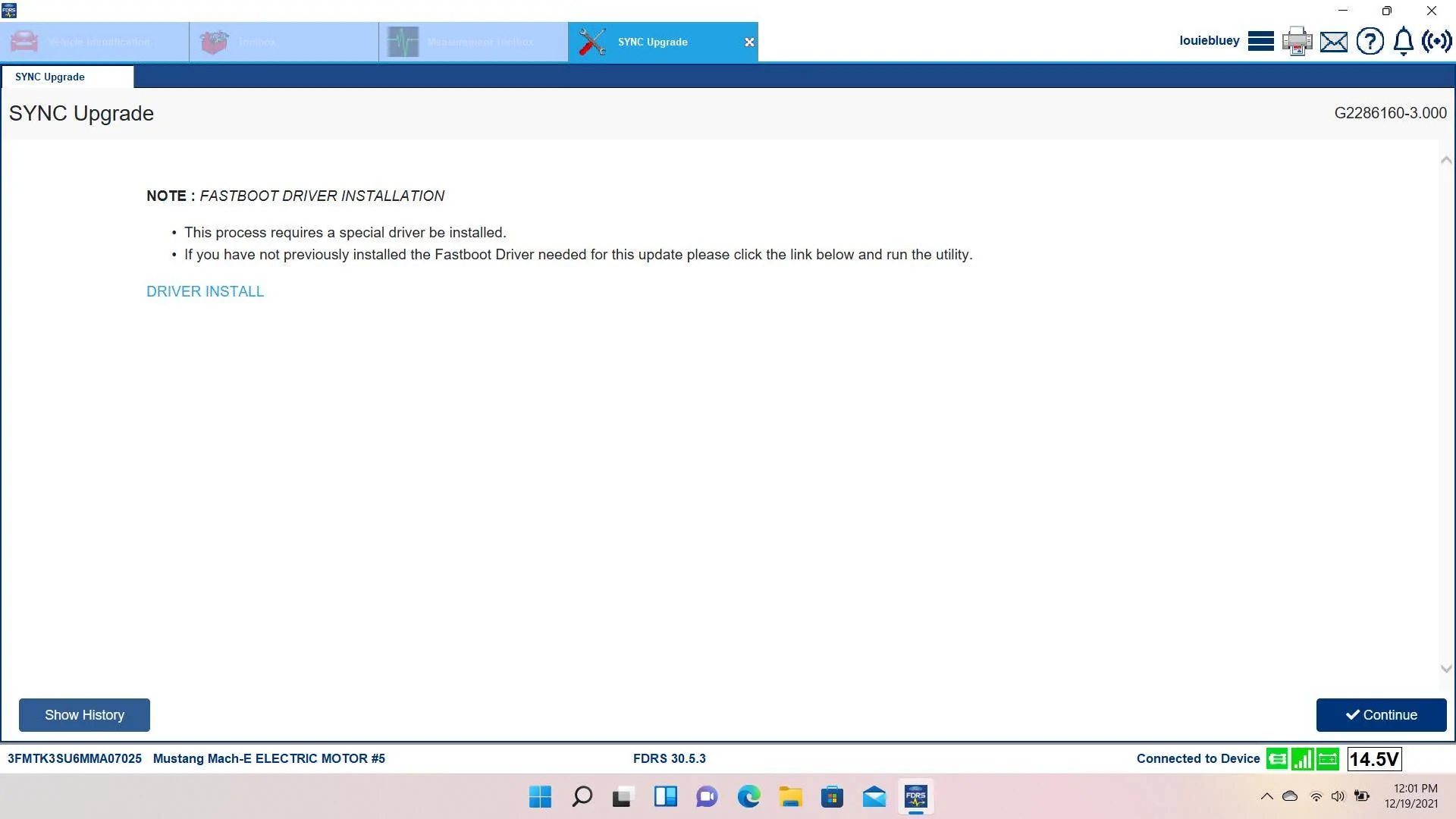Click the DRIVER INSTALL link
The width and height of the screenshot is (1456, 819).
coord(205,292)
